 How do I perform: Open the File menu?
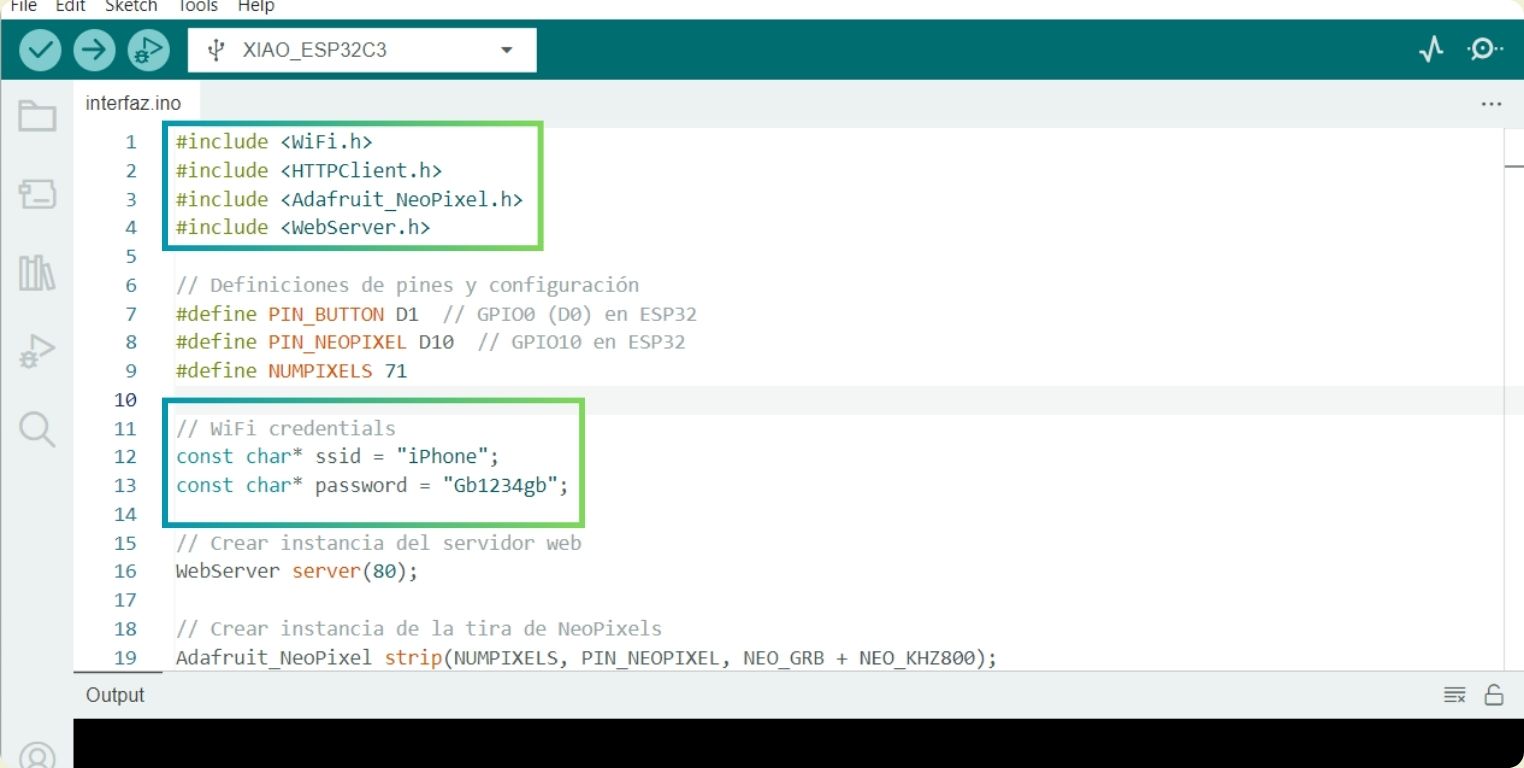23,6
